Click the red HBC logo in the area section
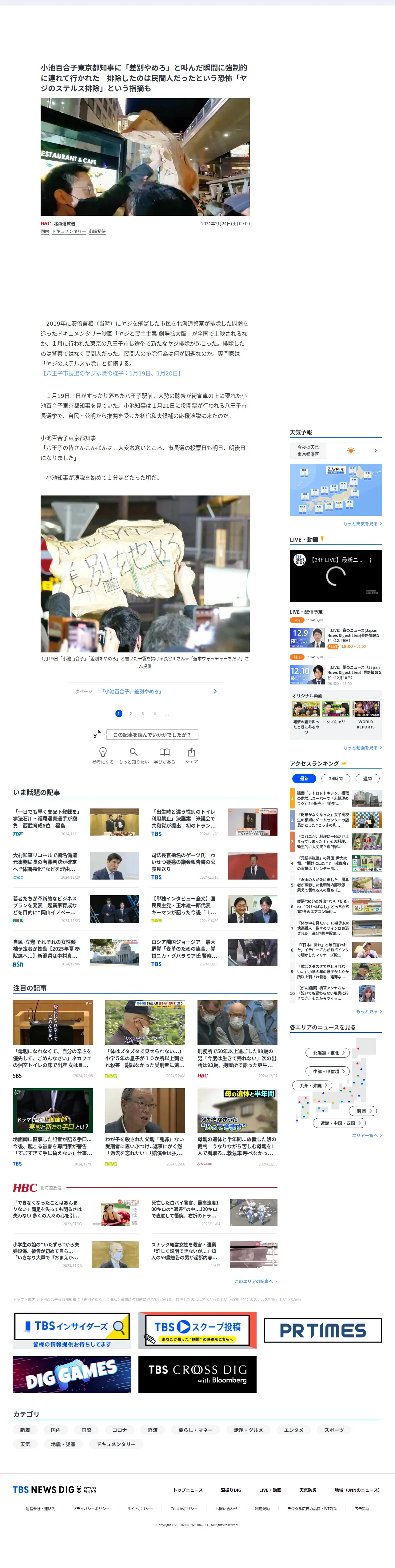The image size is (395, 1568). pyautogui.click(x=25, y=1188)
